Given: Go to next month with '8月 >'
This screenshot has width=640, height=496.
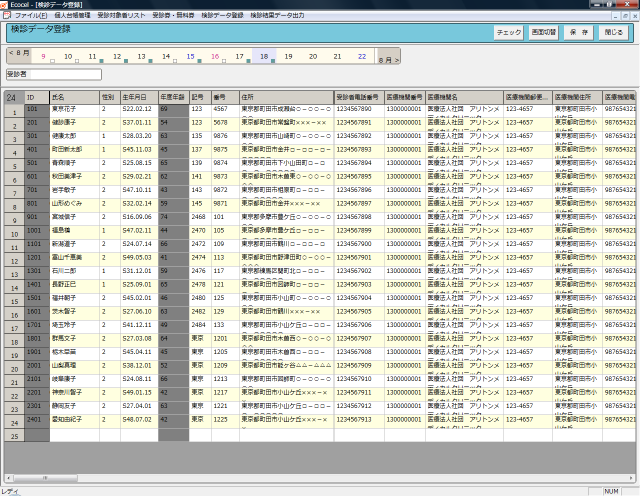Looking at the screenshot, I should coord(388,60).
